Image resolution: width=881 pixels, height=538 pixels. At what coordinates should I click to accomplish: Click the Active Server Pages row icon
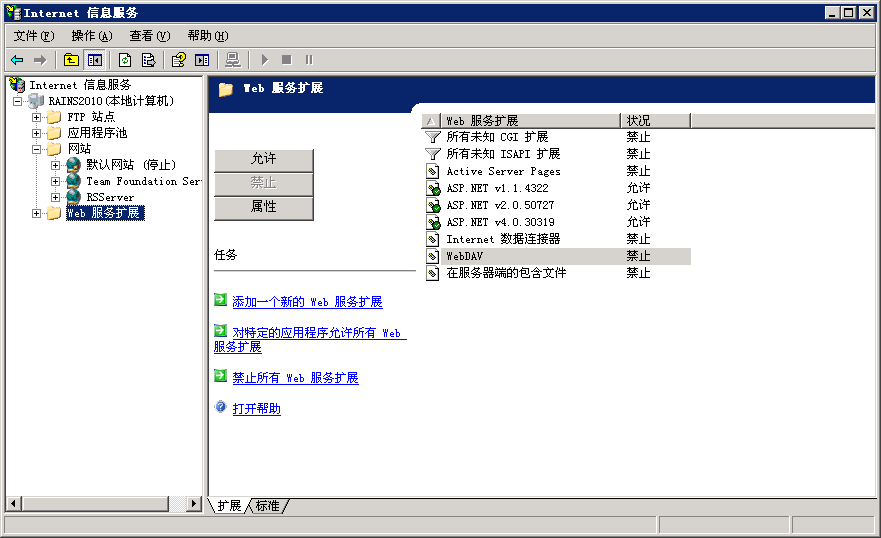coord(433,171)
